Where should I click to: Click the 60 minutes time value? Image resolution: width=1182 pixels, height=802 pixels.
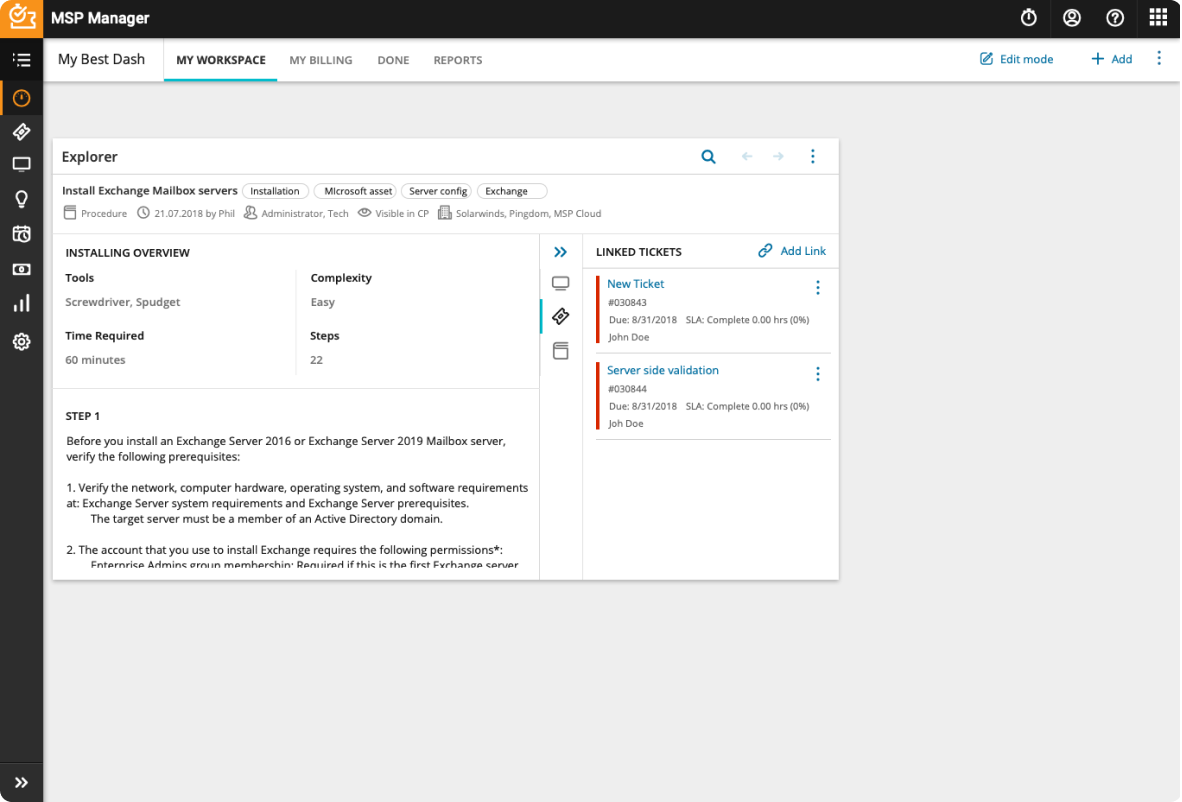pyautogui.click(x=95, y=360)
